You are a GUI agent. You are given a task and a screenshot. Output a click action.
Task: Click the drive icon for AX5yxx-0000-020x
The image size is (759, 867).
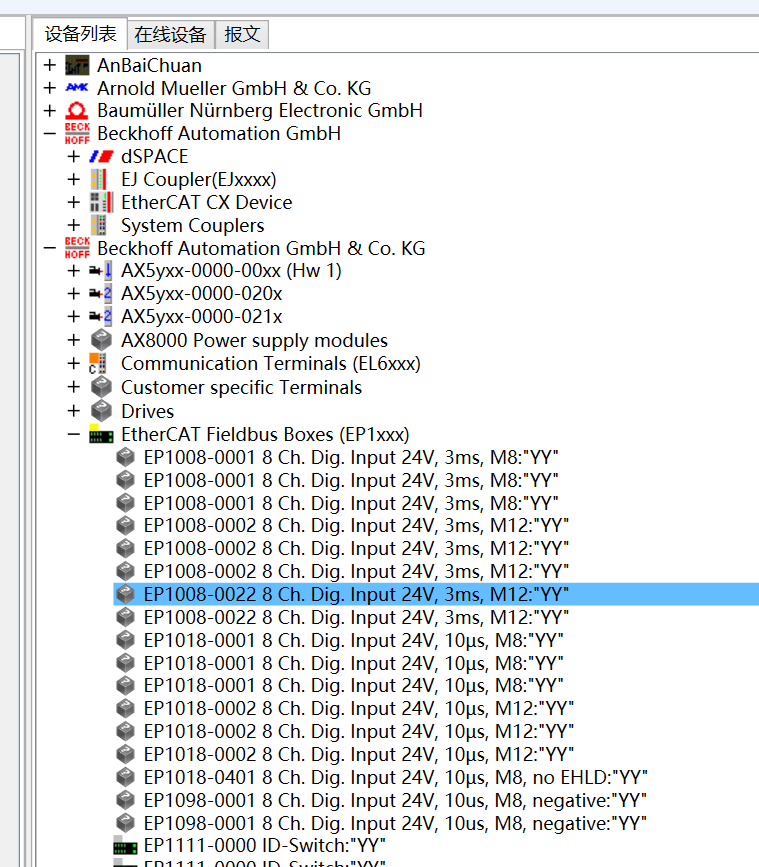pos(101,294)
